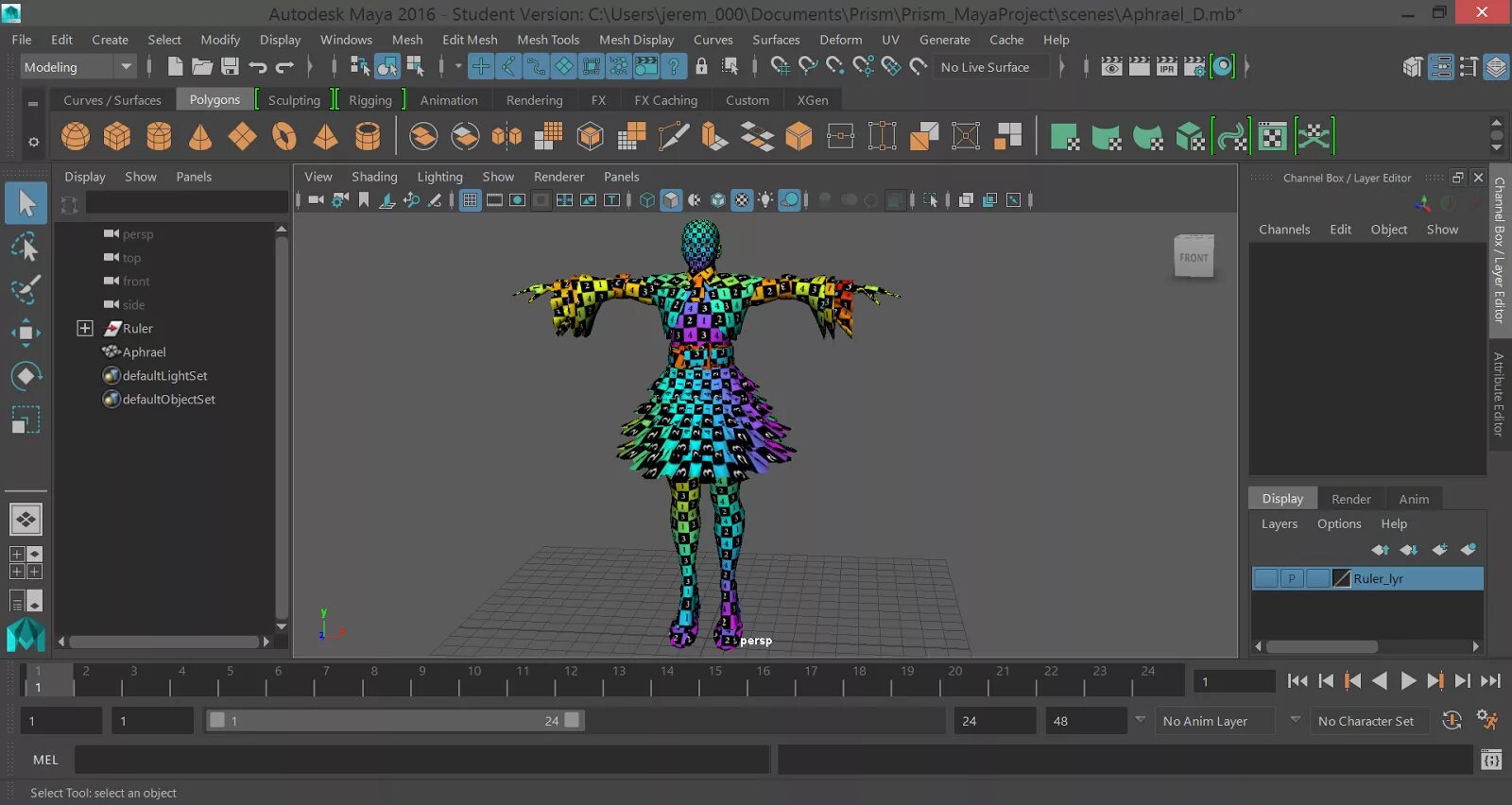The height and width of the screenshot is (805, 1512).
Task: Open the shelf options gear menu
Action: (33, 143)
